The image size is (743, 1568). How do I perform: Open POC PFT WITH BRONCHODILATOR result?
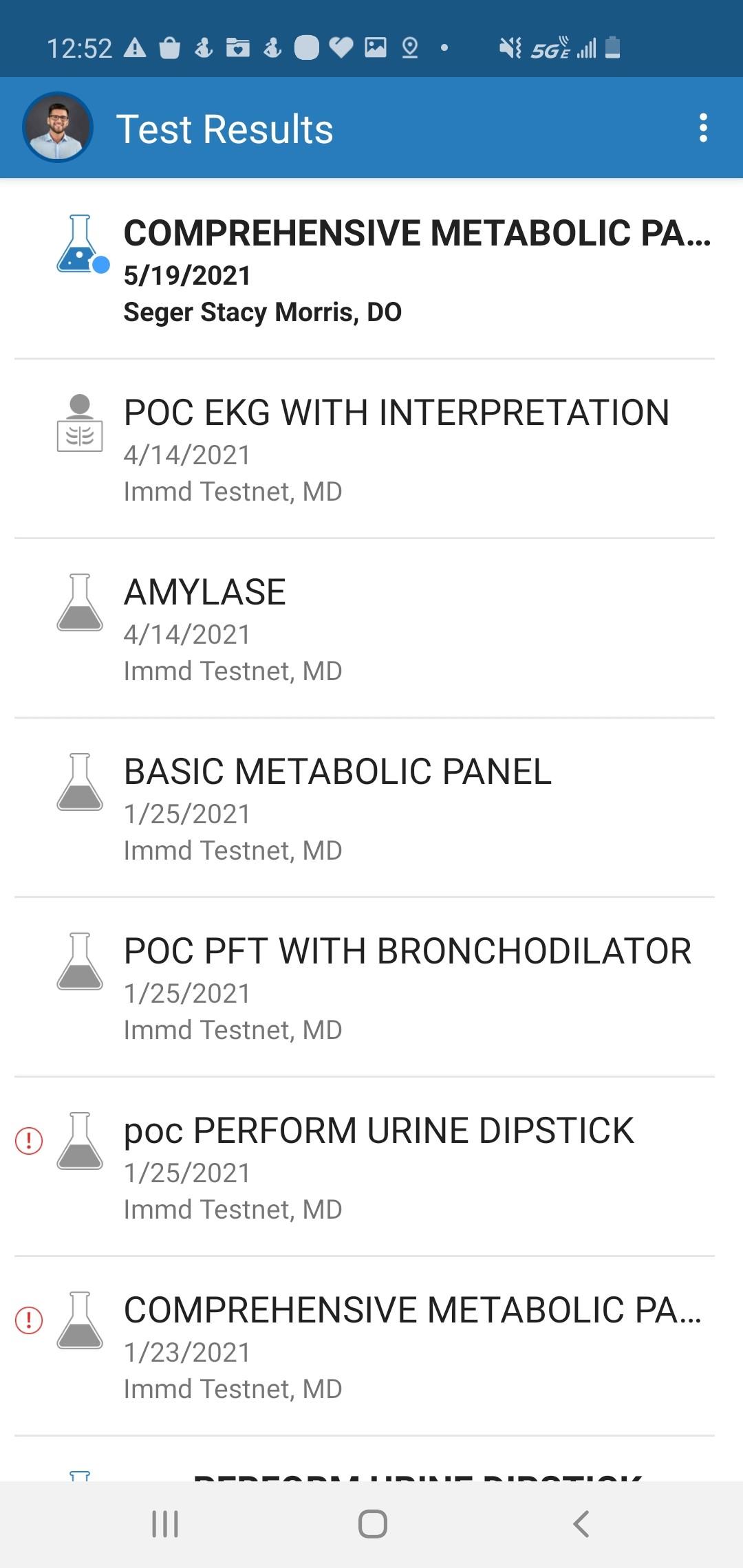(371, 988)
